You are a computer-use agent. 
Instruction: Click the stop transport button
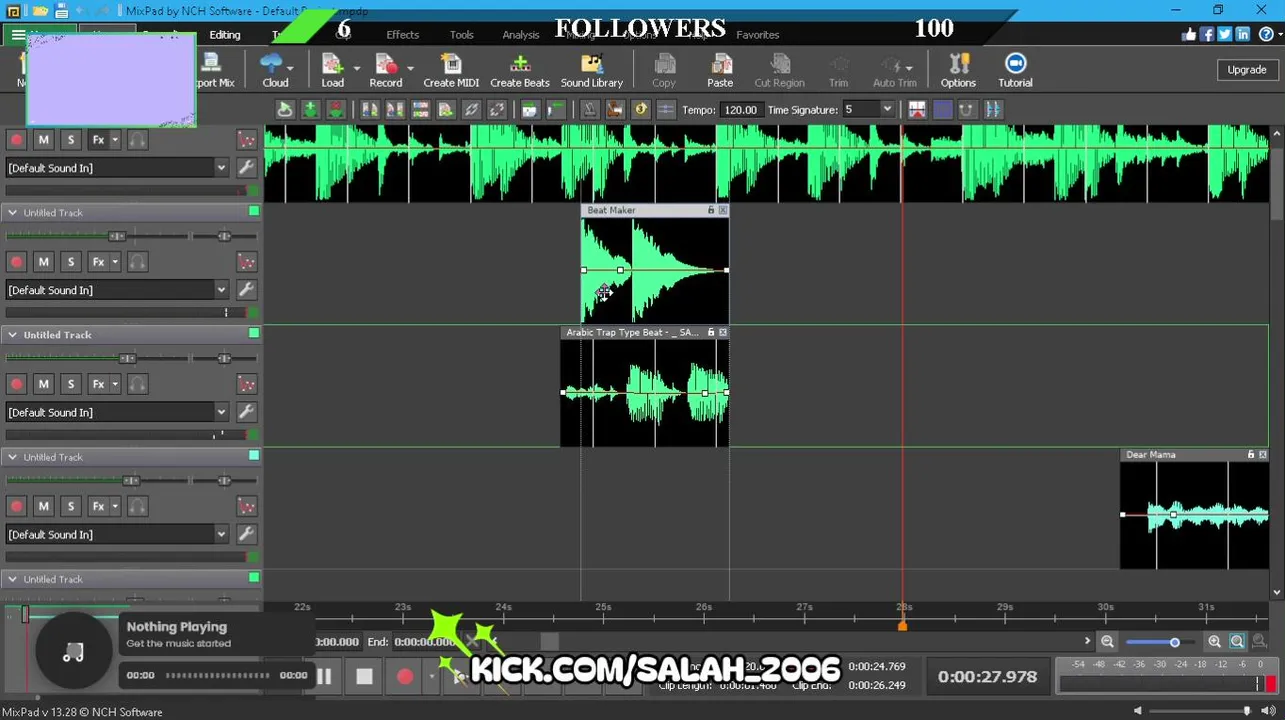(x=364, y=676)
